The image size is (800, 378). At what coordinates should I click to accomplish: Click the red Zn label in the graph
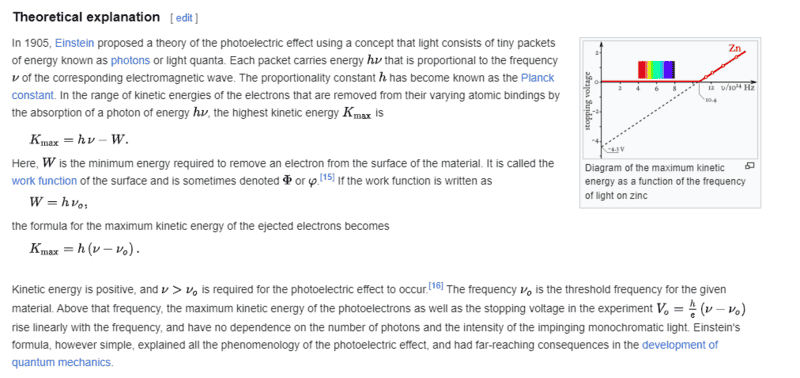(x=734, y=48)
